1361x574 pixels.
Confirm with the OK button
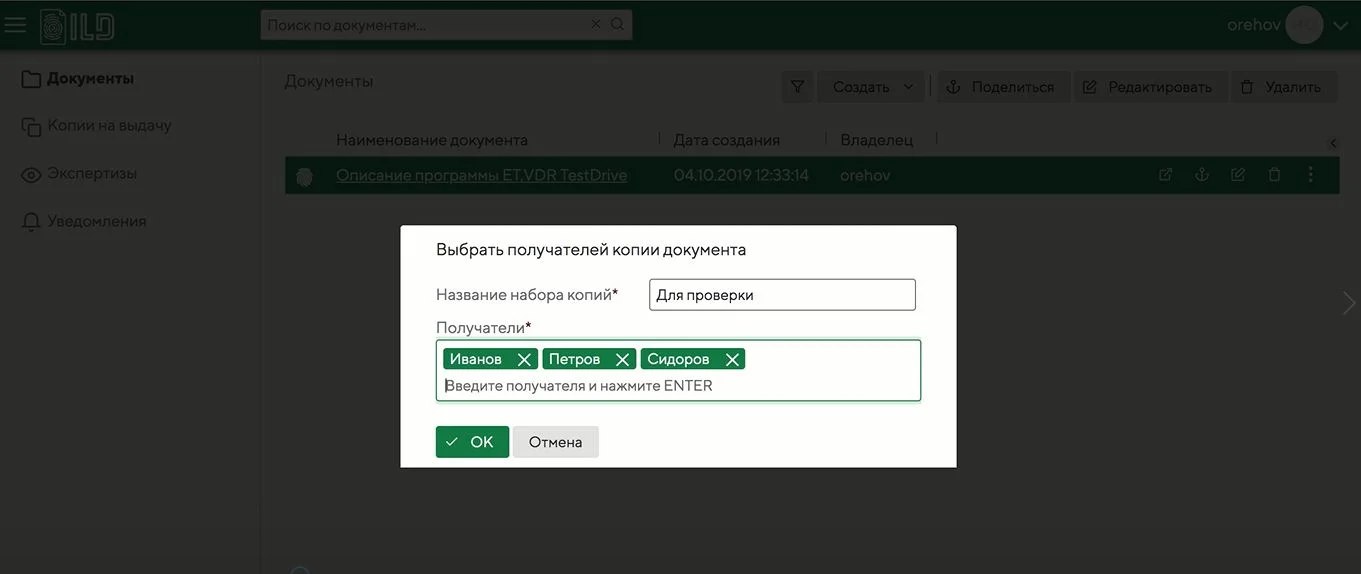pos(472,442)
